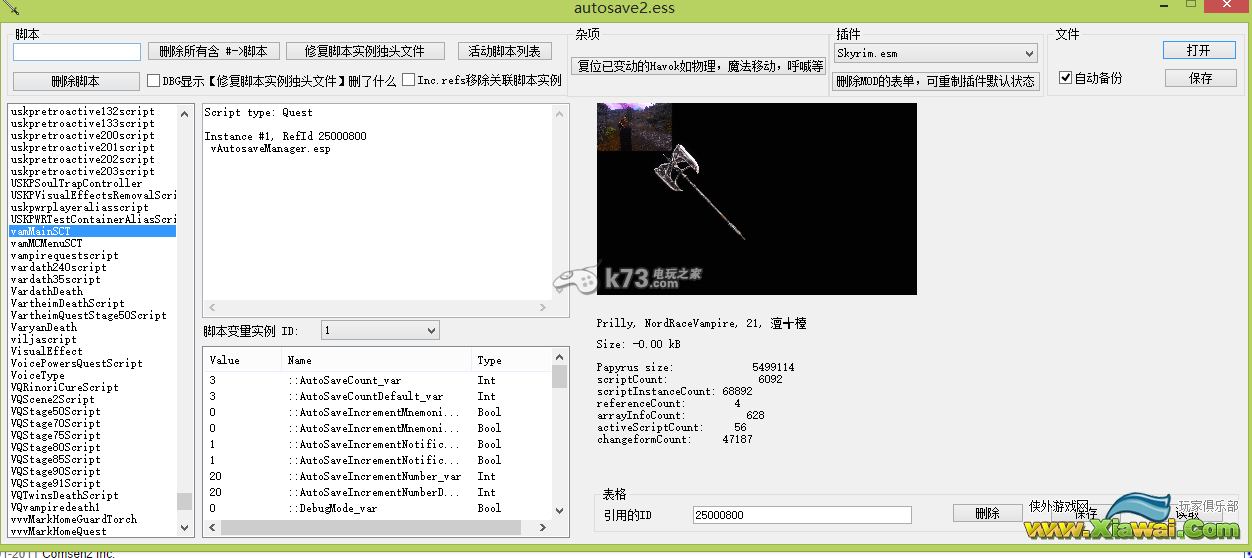This screenshot has height=558, width=1252.
Task: Enable the DBG显示 debug checkbox
Action: (154, 81)
